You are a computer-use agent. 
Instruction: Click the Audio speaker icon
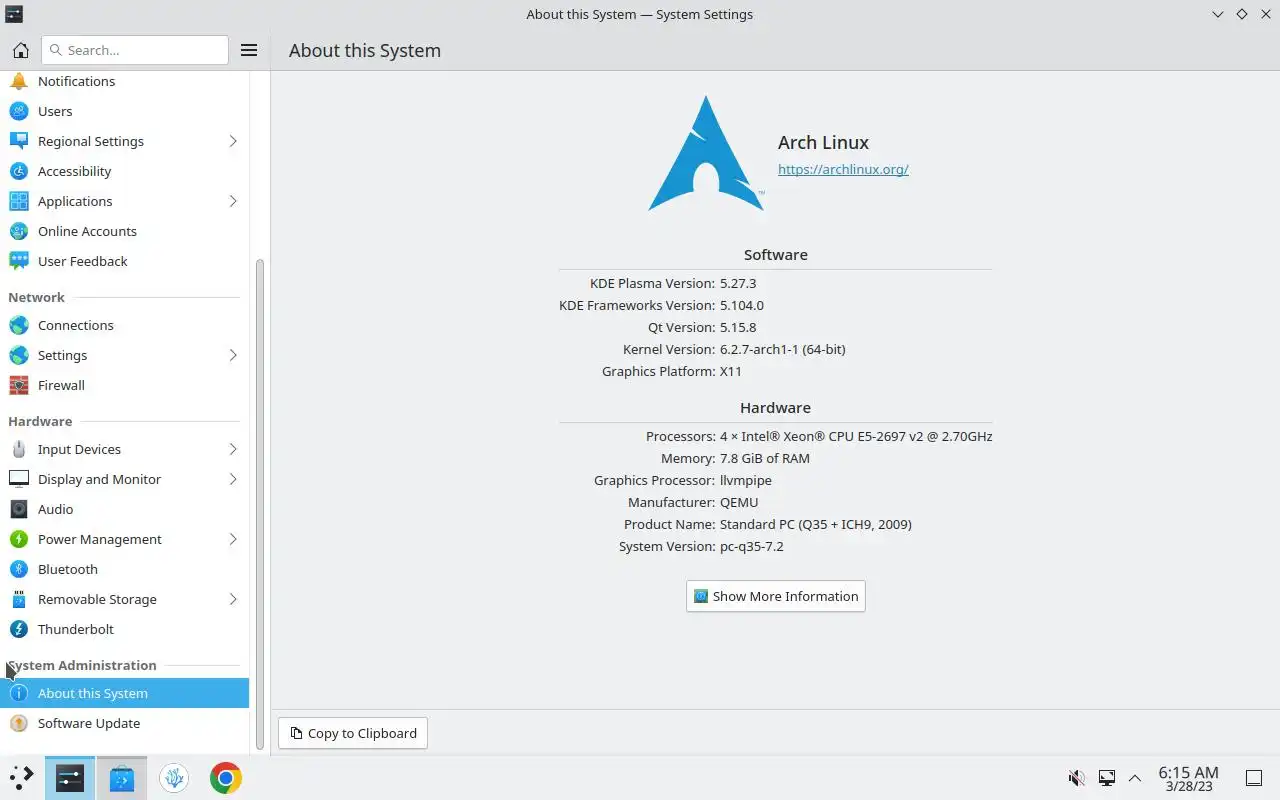(x=18, y=509)
